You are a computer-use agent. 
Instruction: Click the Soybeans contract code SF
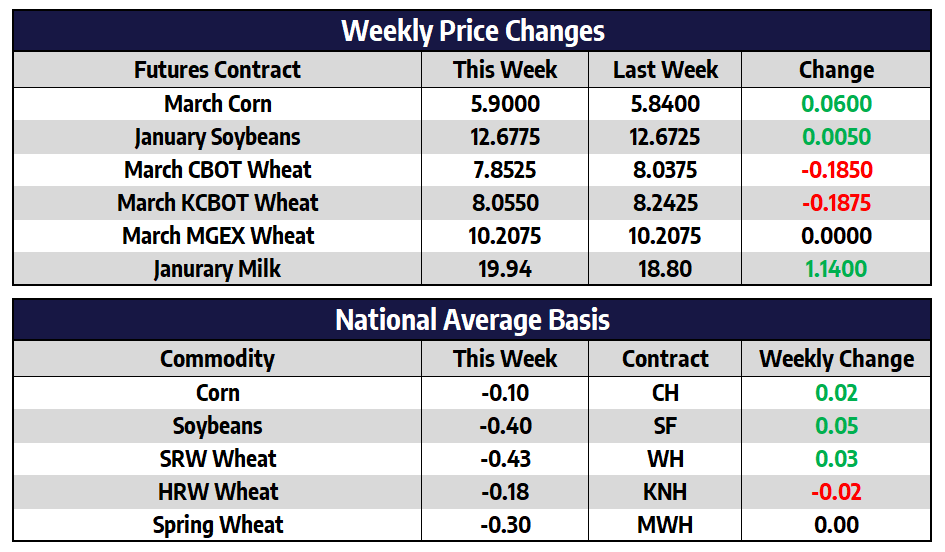(665, 426)
